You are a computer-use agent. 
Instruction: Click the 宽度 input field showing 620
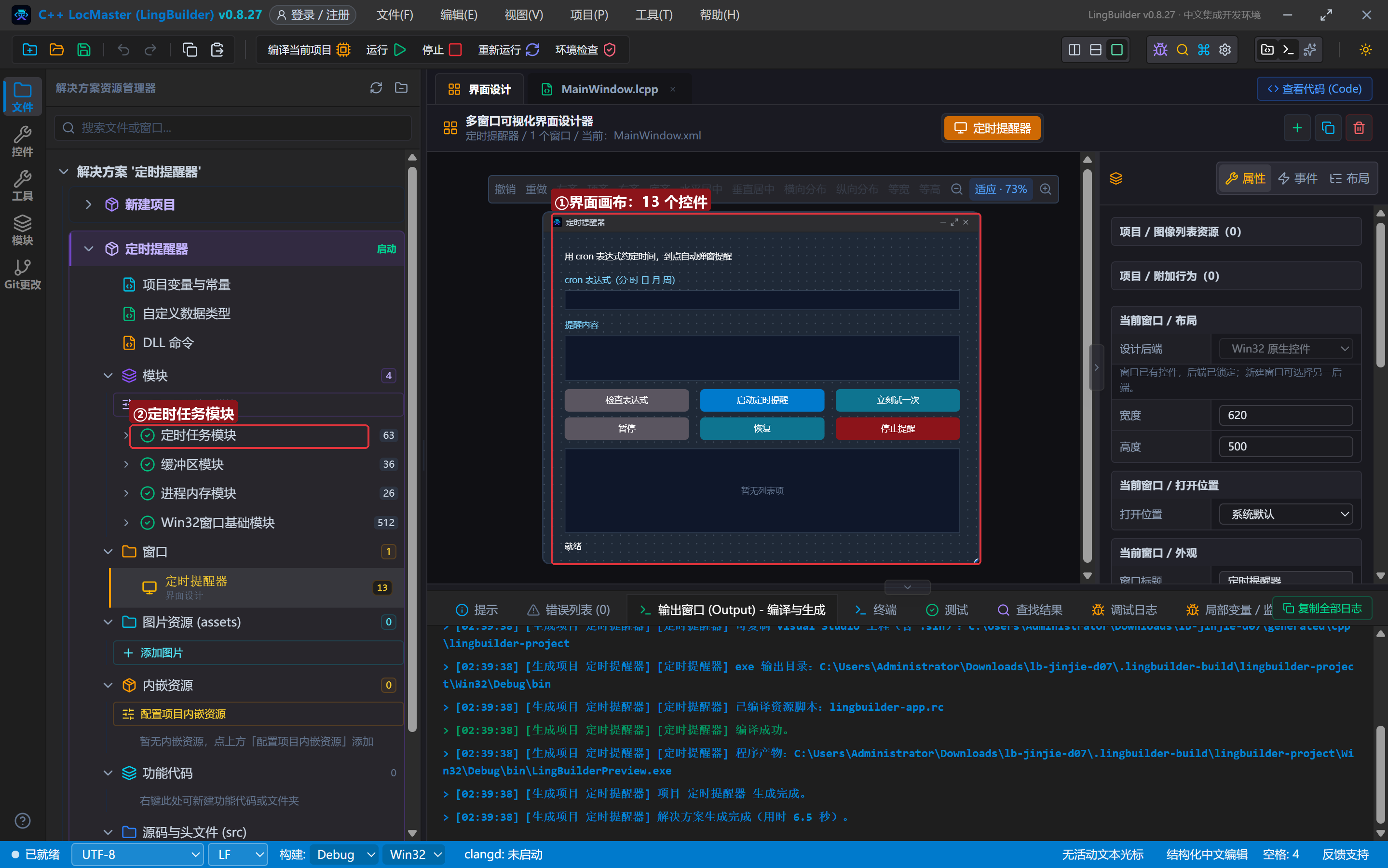(1285, 415)
